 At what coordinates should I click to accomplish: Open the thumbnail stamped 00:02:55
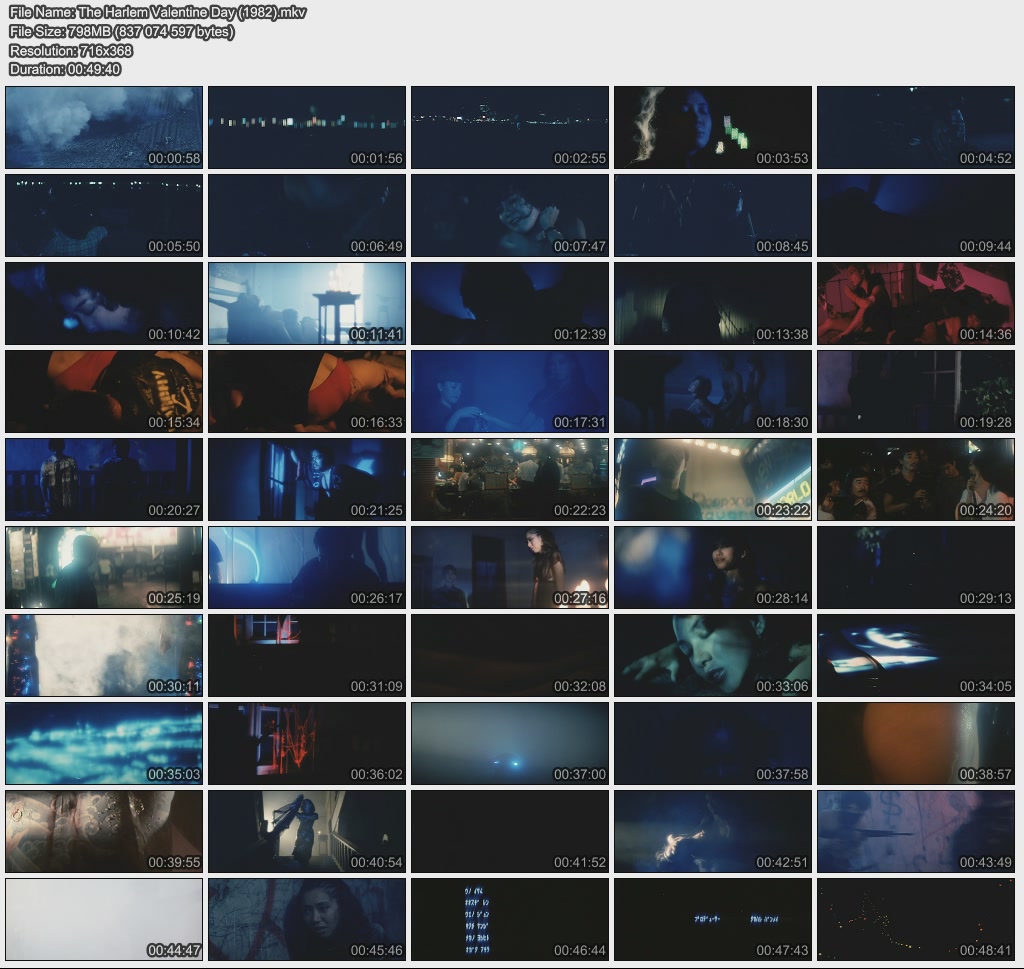coord(510,127)
